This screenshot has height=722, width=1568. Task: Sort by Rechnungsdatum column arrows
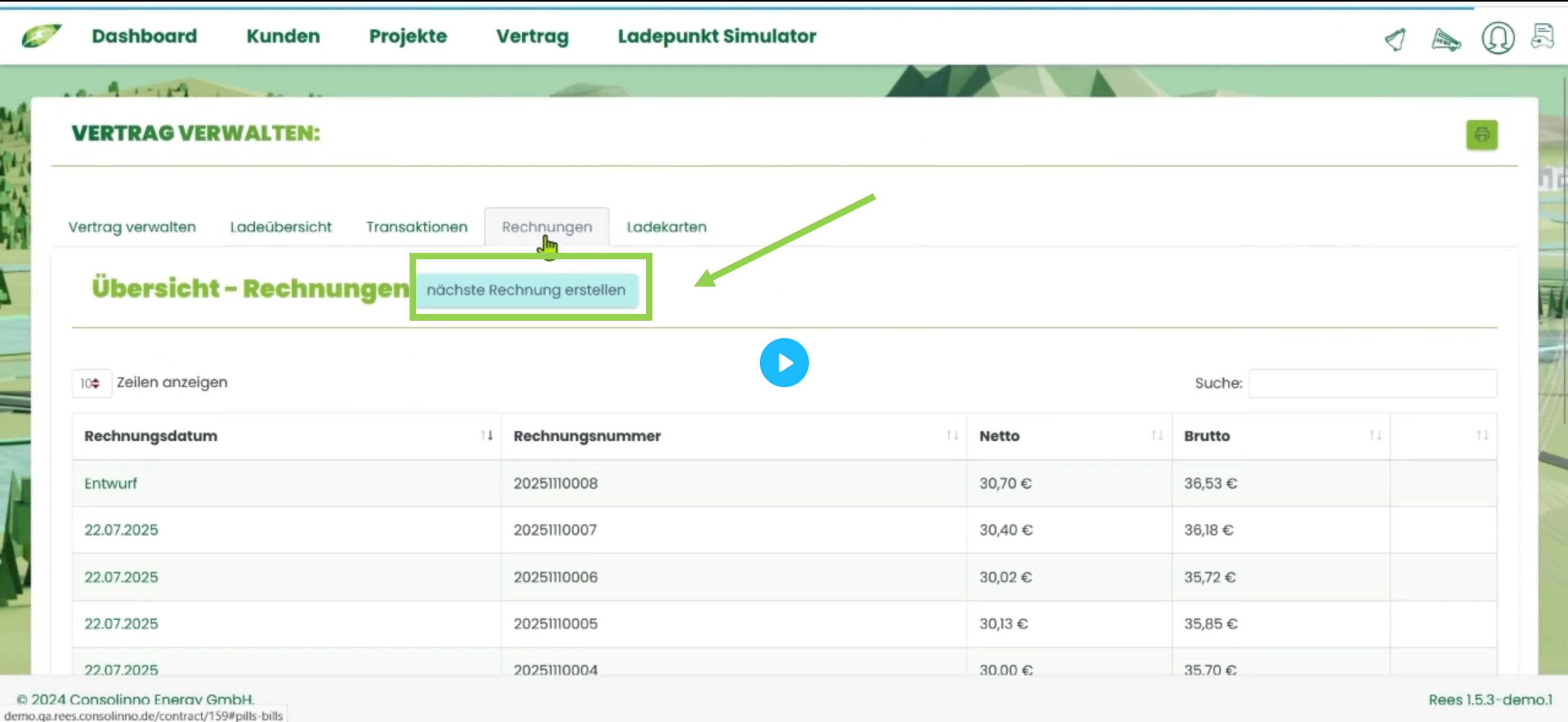(487, 436)
